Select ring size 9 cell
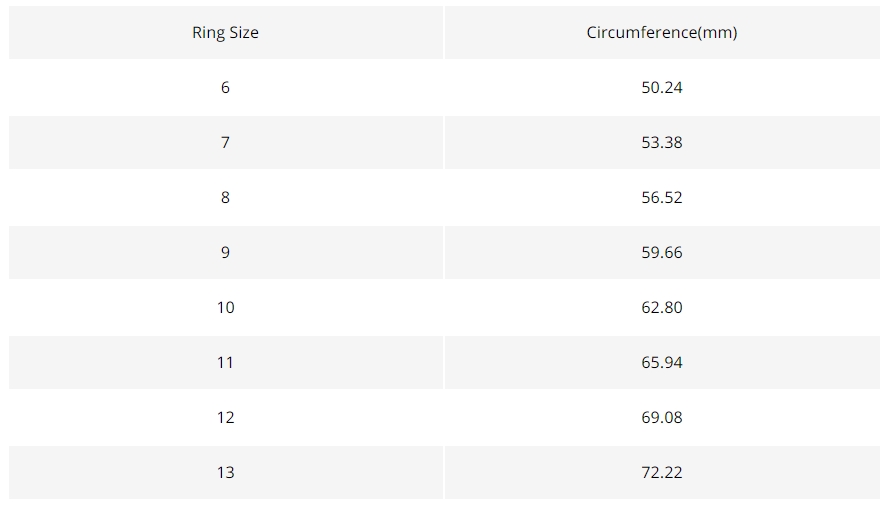This screenshot has width=892, height=507. pos(226,253)
